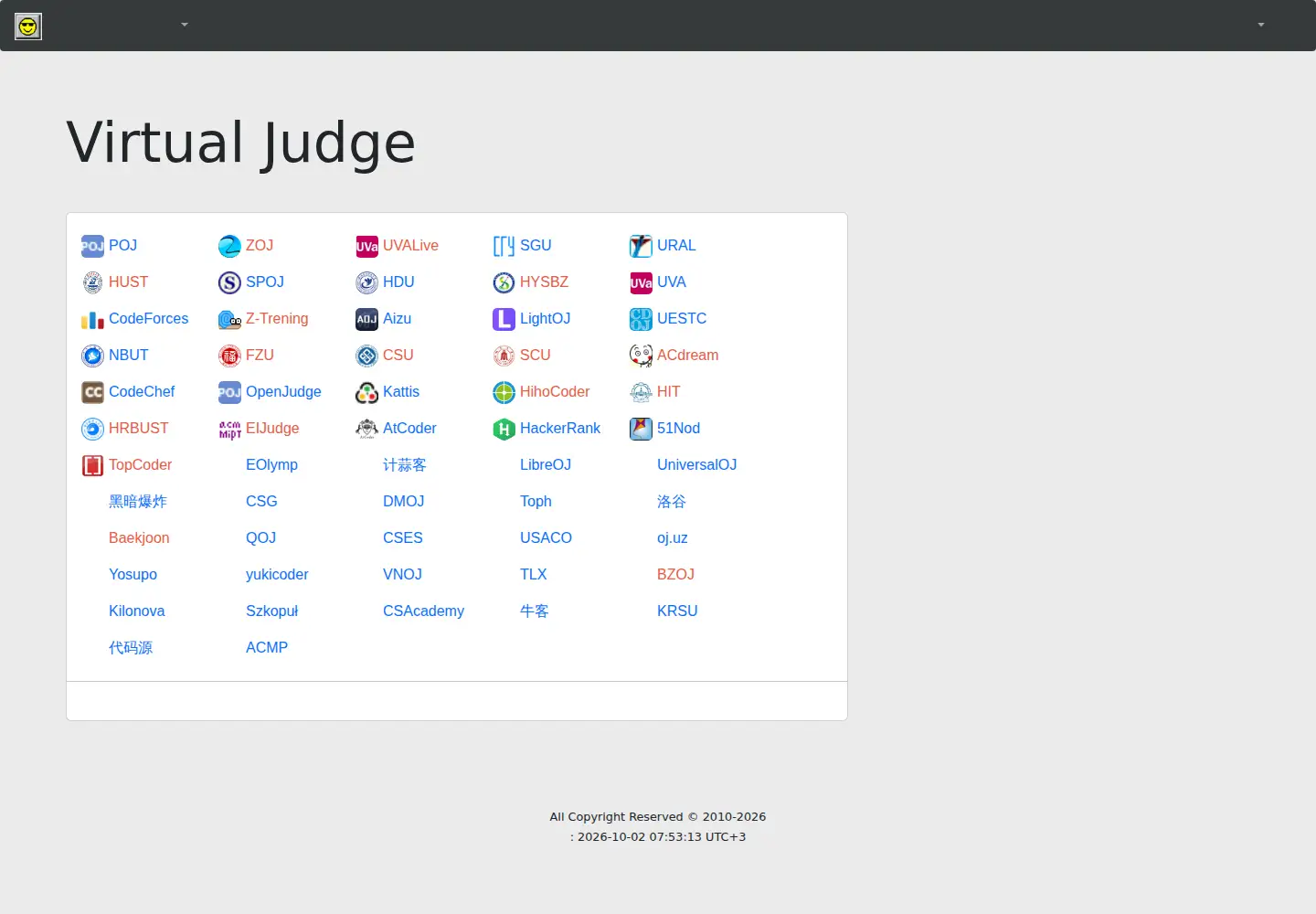1316x914 pixels.
Task: Open the Szkopuł link
Action: point(272,611)
